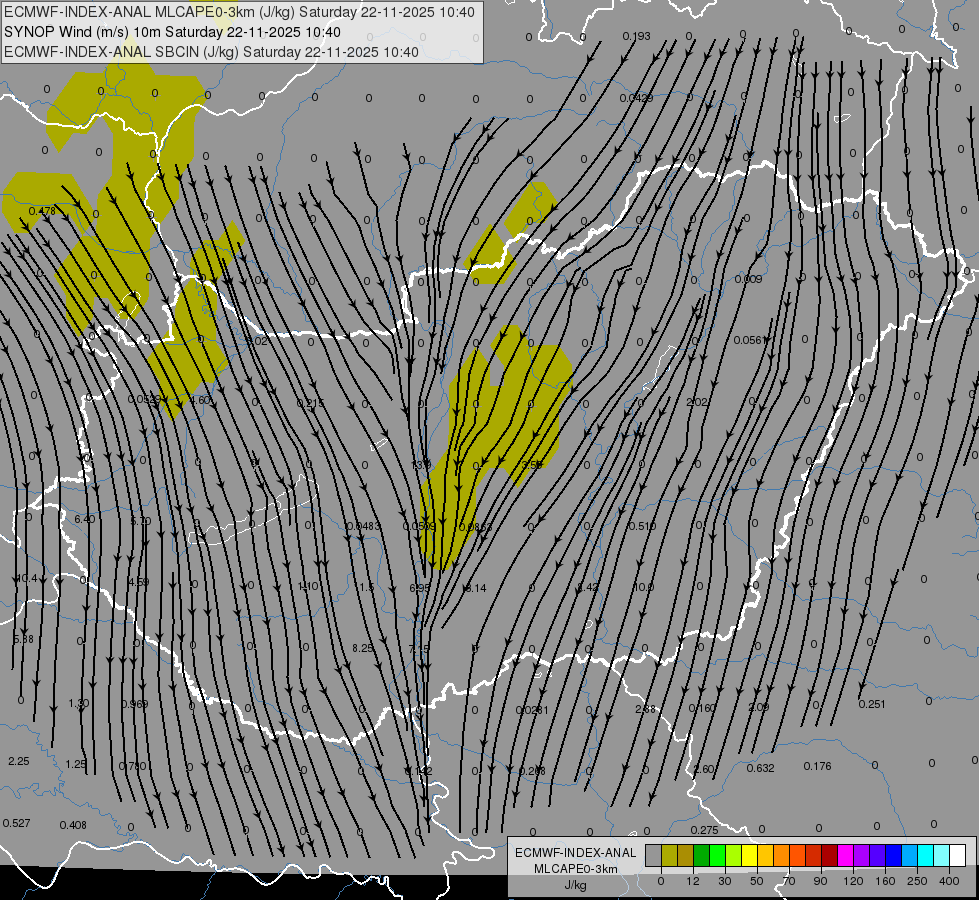The image size is (979, 900).
Task: Click the 8.14 value on the map
Action: 475,588
